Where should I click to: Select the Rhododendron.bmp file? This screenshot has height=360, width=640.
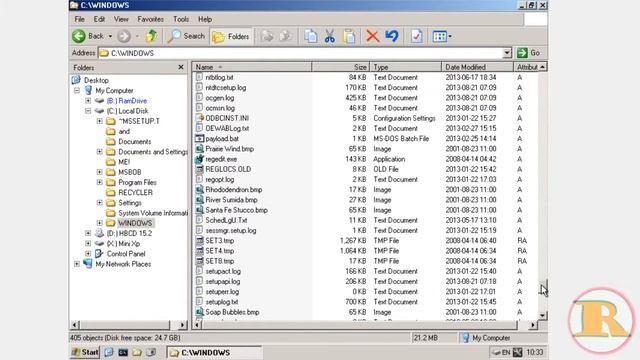[233, 190]
